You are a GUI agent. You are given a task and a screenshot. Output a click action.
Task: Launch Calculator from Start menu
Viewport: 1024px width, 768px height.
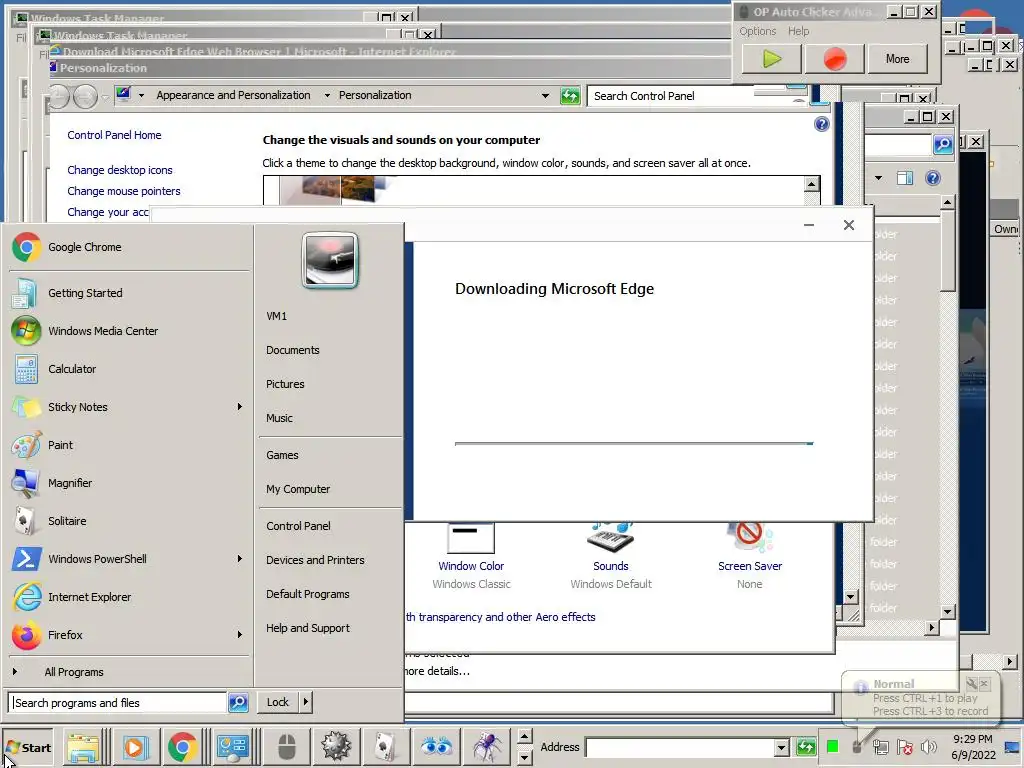pos(129,369)
